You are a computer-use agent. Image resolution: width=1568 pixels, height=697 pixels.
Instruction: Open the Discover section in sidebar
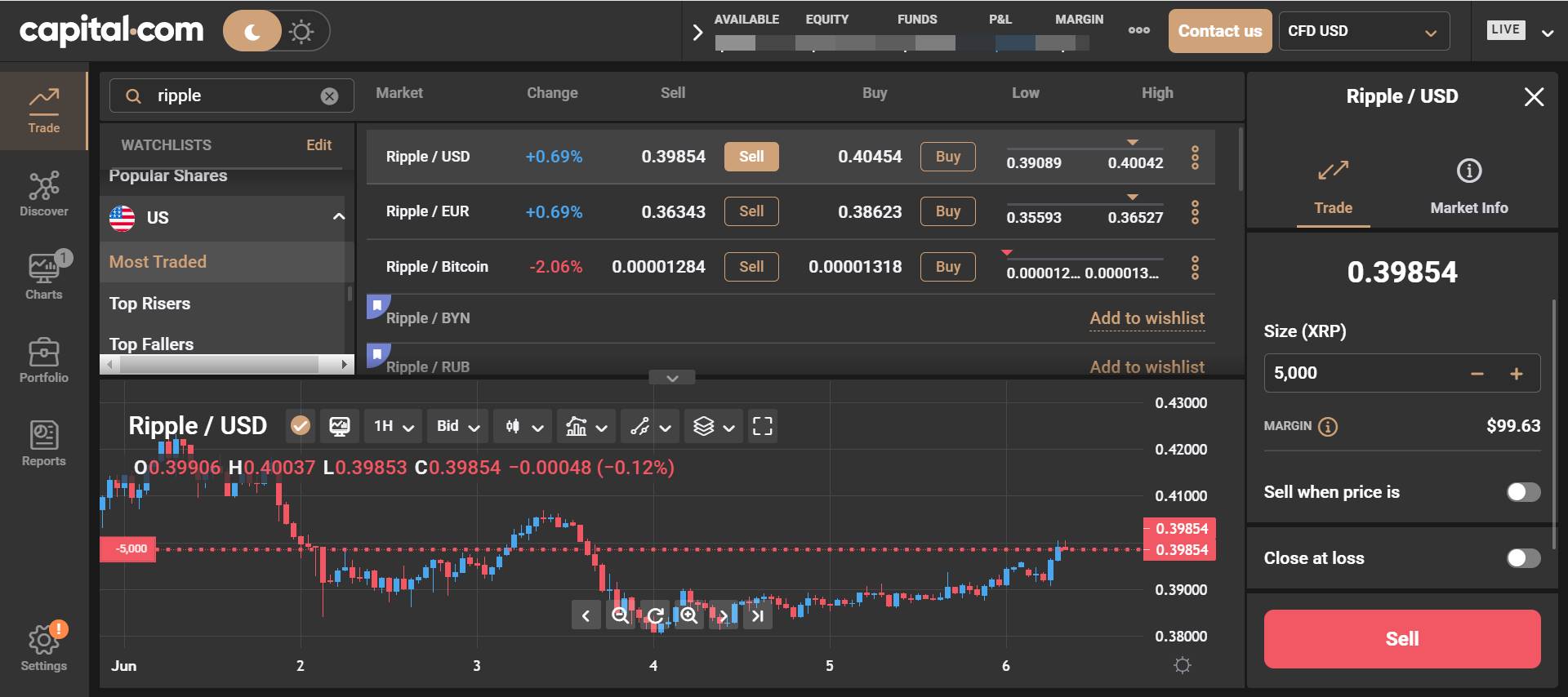[x=44, y=193]
